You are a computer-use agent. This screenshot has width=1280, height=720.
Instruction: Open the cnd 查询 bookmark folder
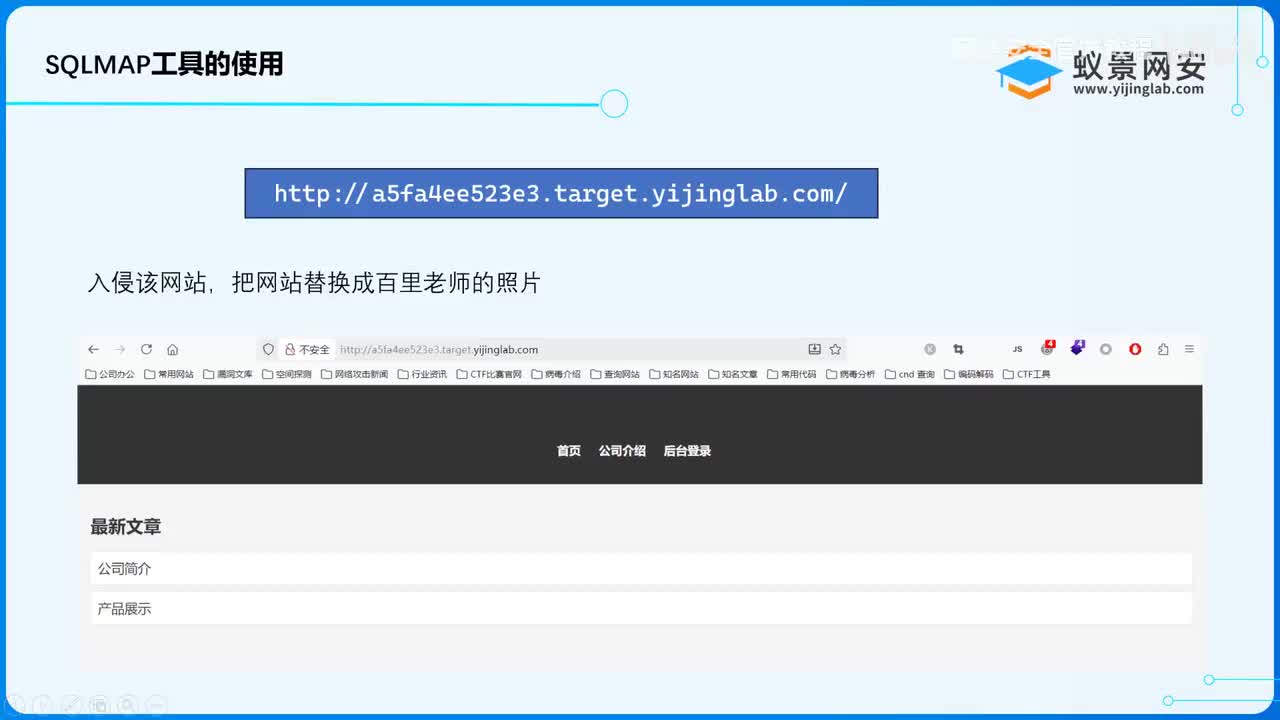(910, 374)
